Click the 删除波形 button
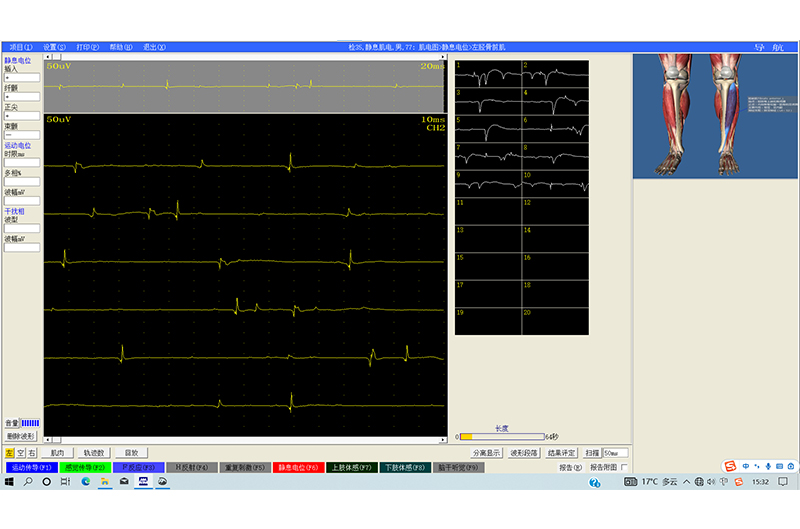The image size is (800, 529). [x=21, y=436]
